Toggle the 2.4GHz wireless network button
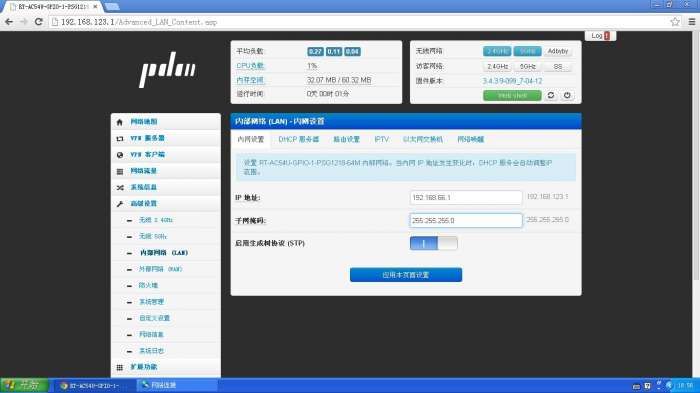 point(497,51)
